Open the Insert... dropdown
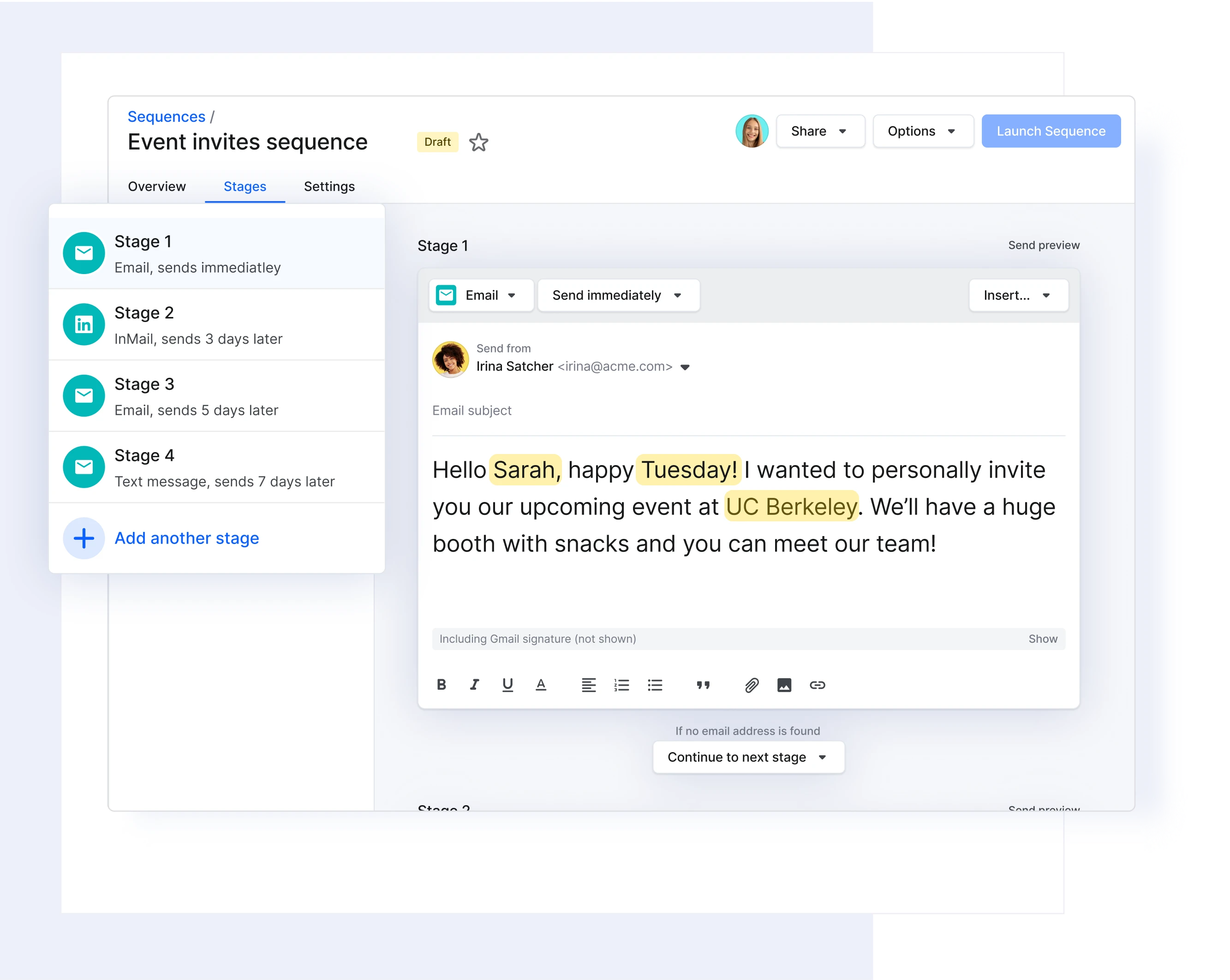This screenshot has width=1230, height=980. point(1018,295)
